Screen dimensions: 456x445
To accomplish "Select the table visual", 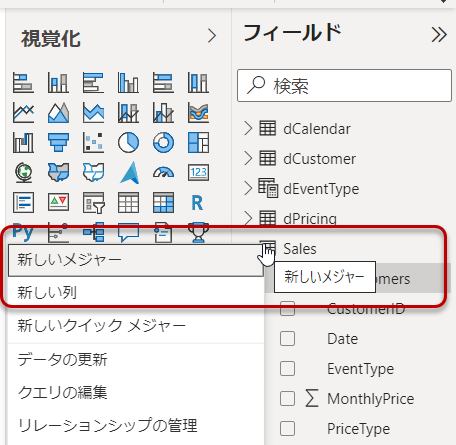I will [128, 202].
